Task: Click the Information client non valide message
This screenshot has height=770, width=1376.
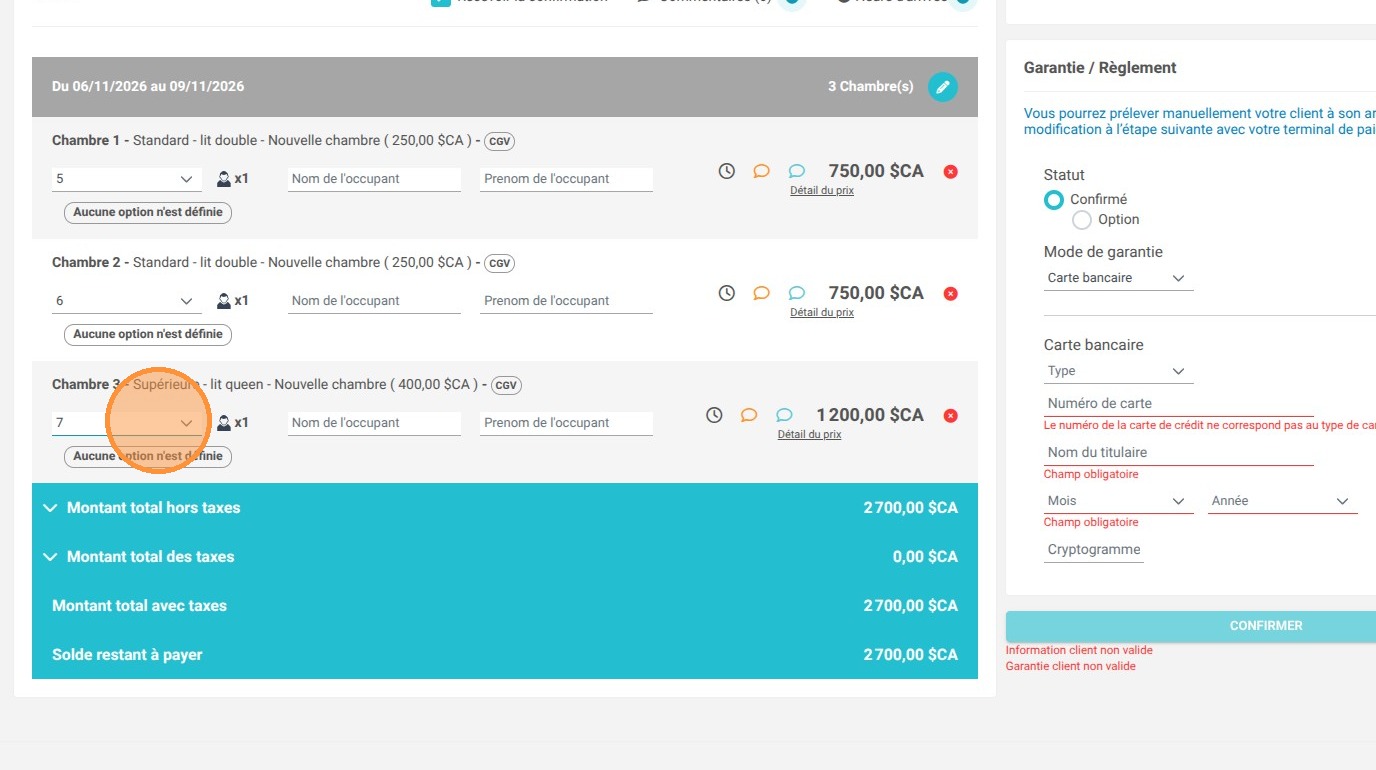Action: 1079,651
